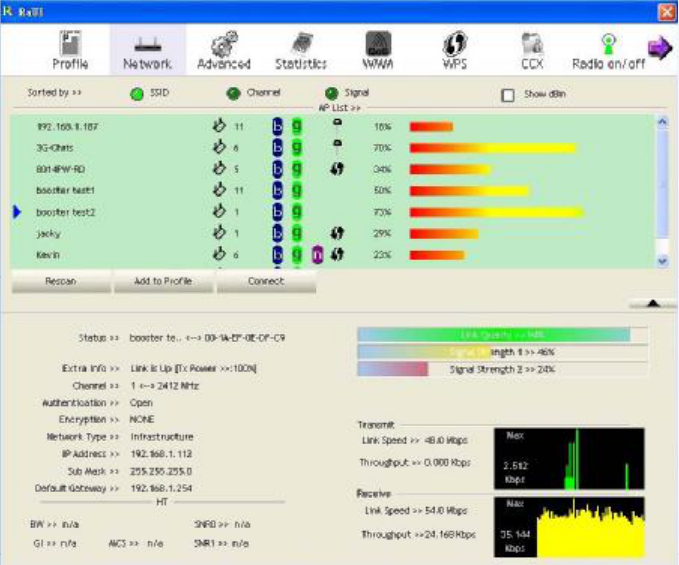Sort AP list by Channel
The width and height of the screenshot is (679, 565).
point(233,94)
